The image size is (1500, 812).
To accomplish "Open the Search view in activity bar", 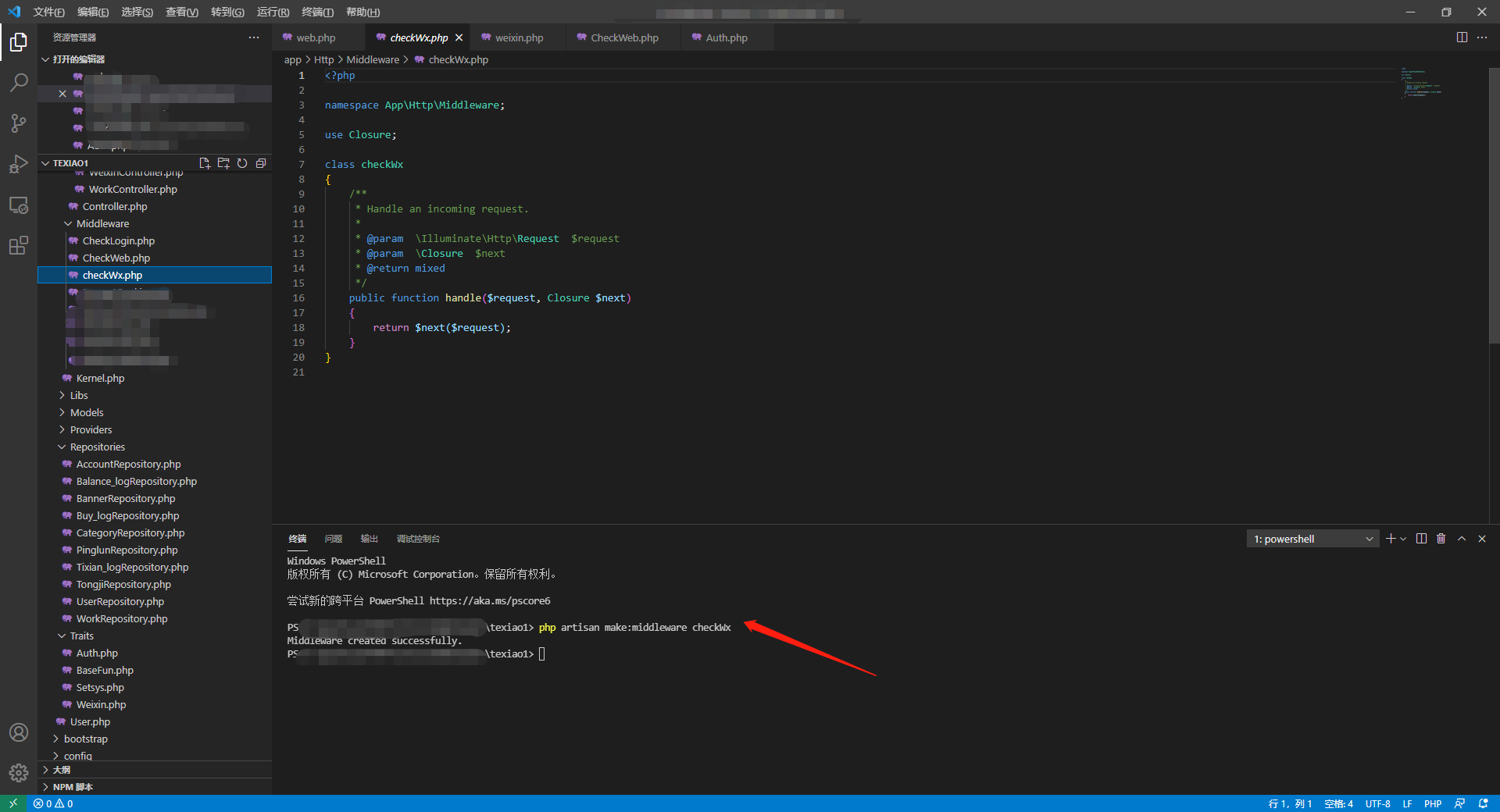I will 19,82.
